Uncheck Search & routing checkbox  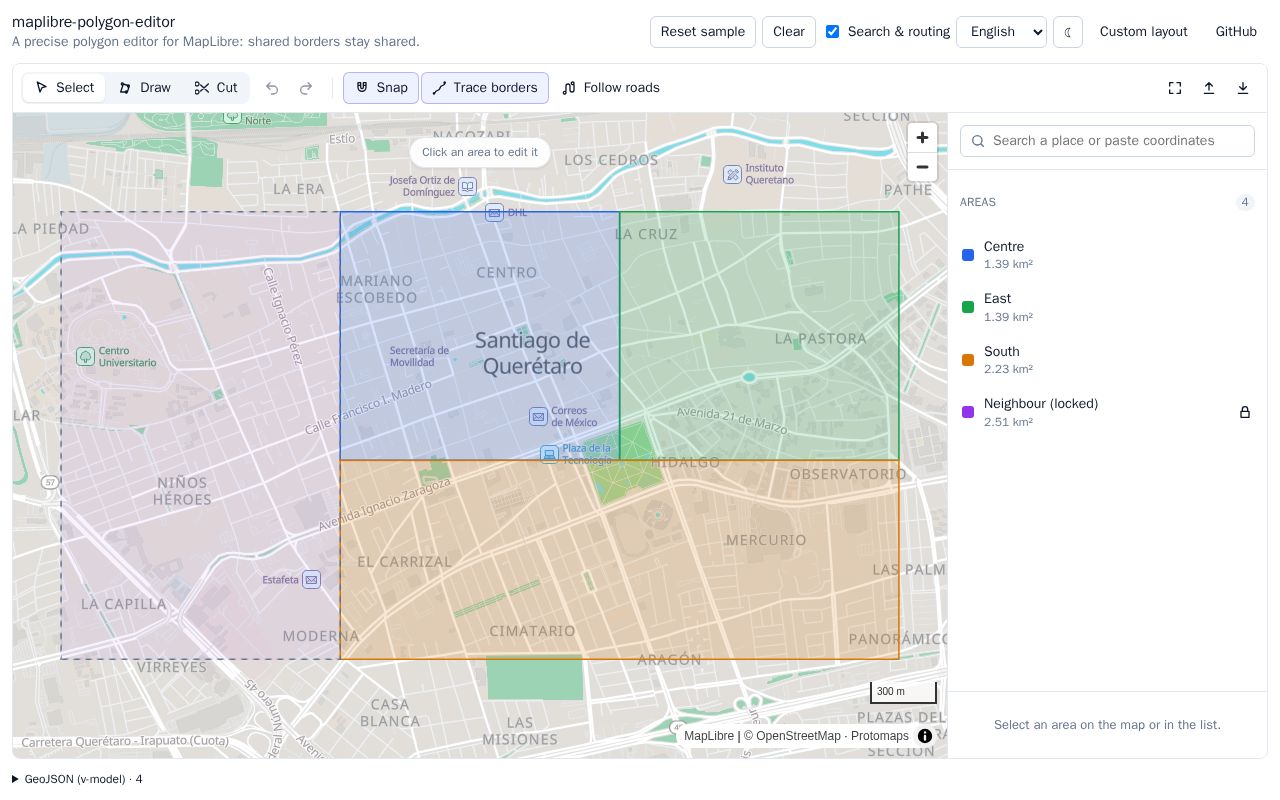tap(832, 32)
